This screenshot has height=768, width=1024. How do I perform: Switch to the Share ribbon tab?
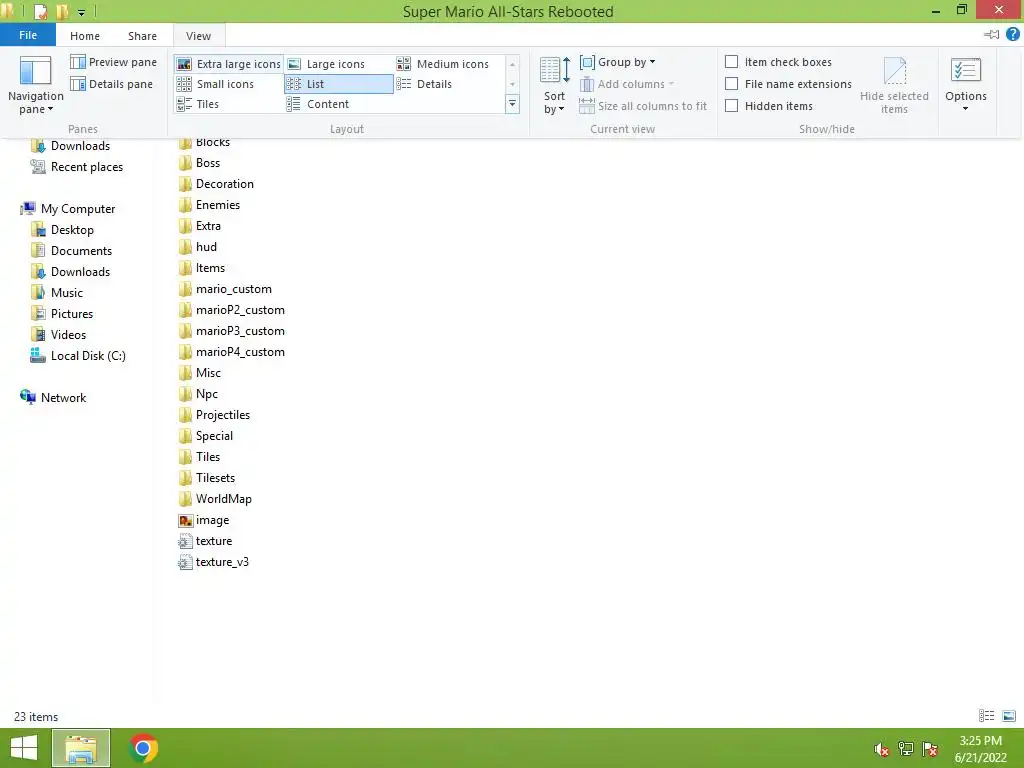[142, 36]
